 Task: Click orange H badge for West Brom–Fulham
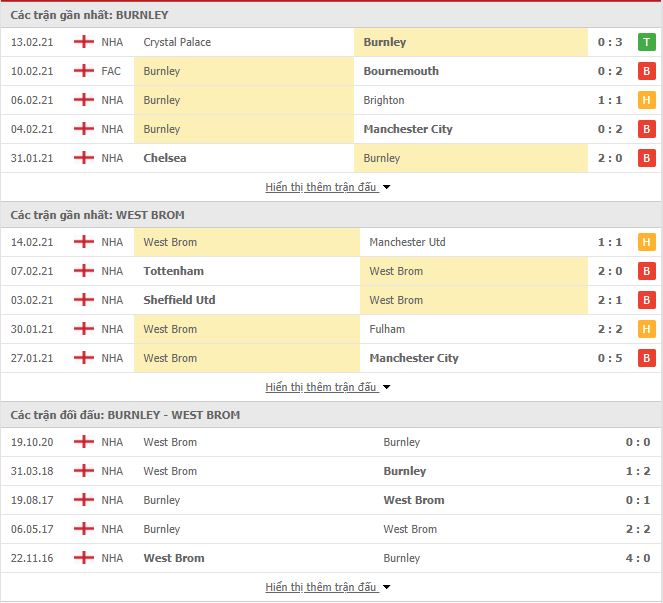coord(646,329)
